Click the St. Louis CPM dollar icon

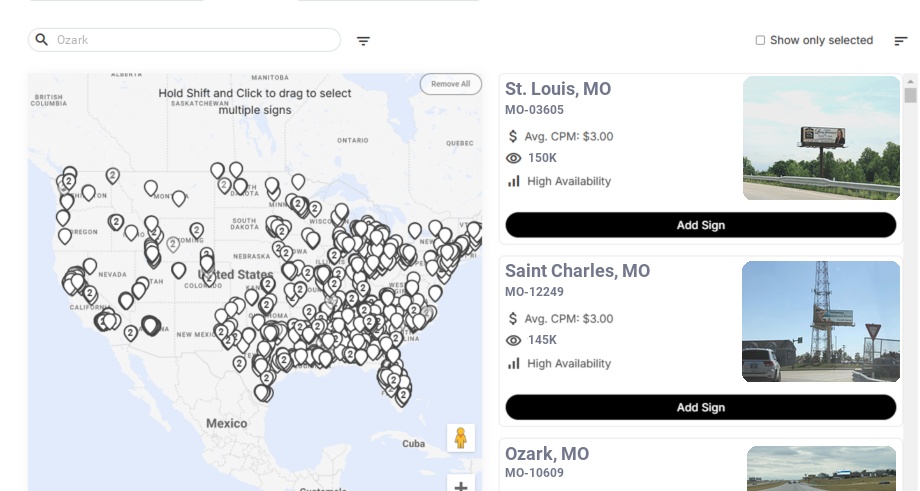pos(514,136)
